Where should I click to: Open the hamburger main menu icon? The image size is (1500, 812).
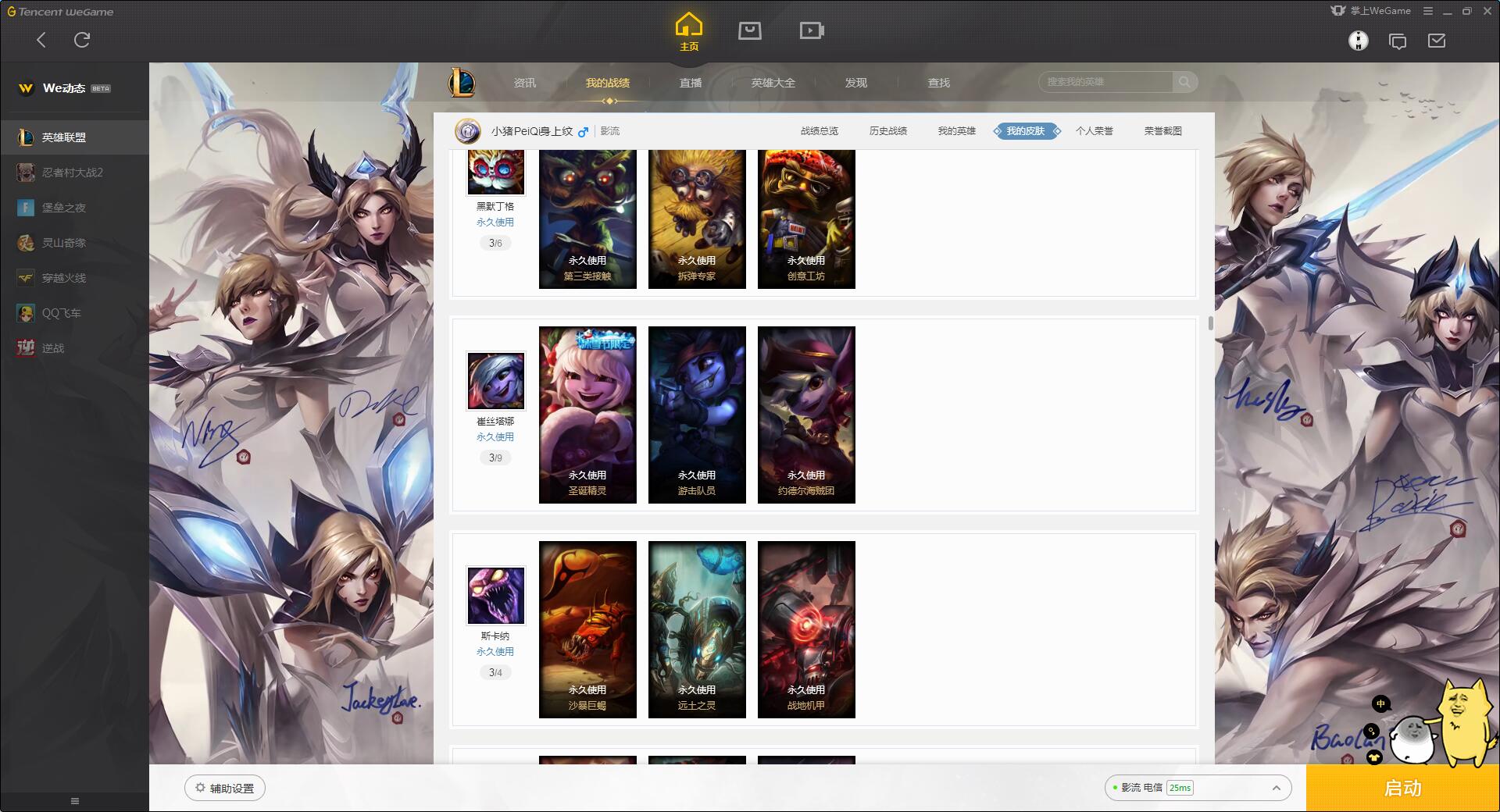coord(1428,11)
